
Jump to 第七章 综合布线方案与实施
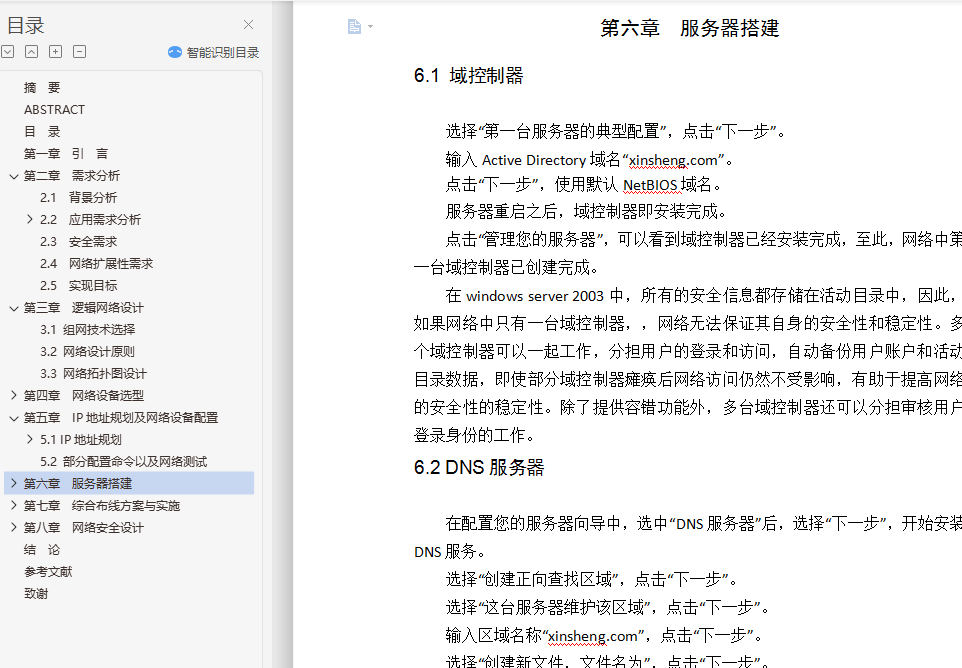click(x=102, y=506)
